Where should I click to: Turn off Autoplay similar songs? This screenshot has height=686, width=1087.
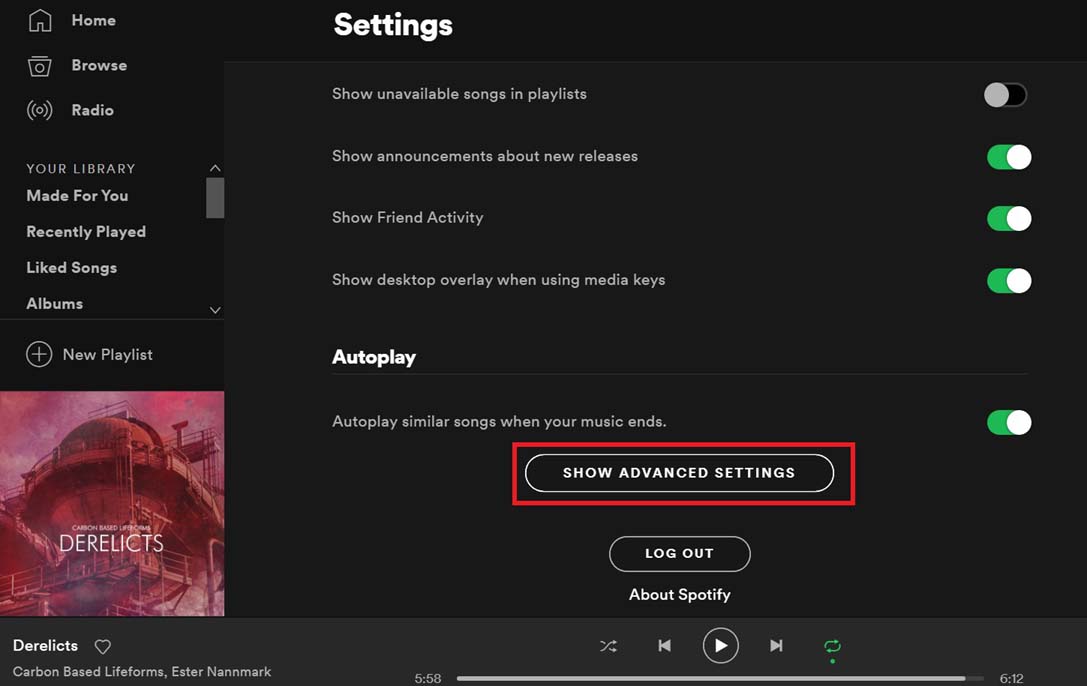coord(1009,422)
